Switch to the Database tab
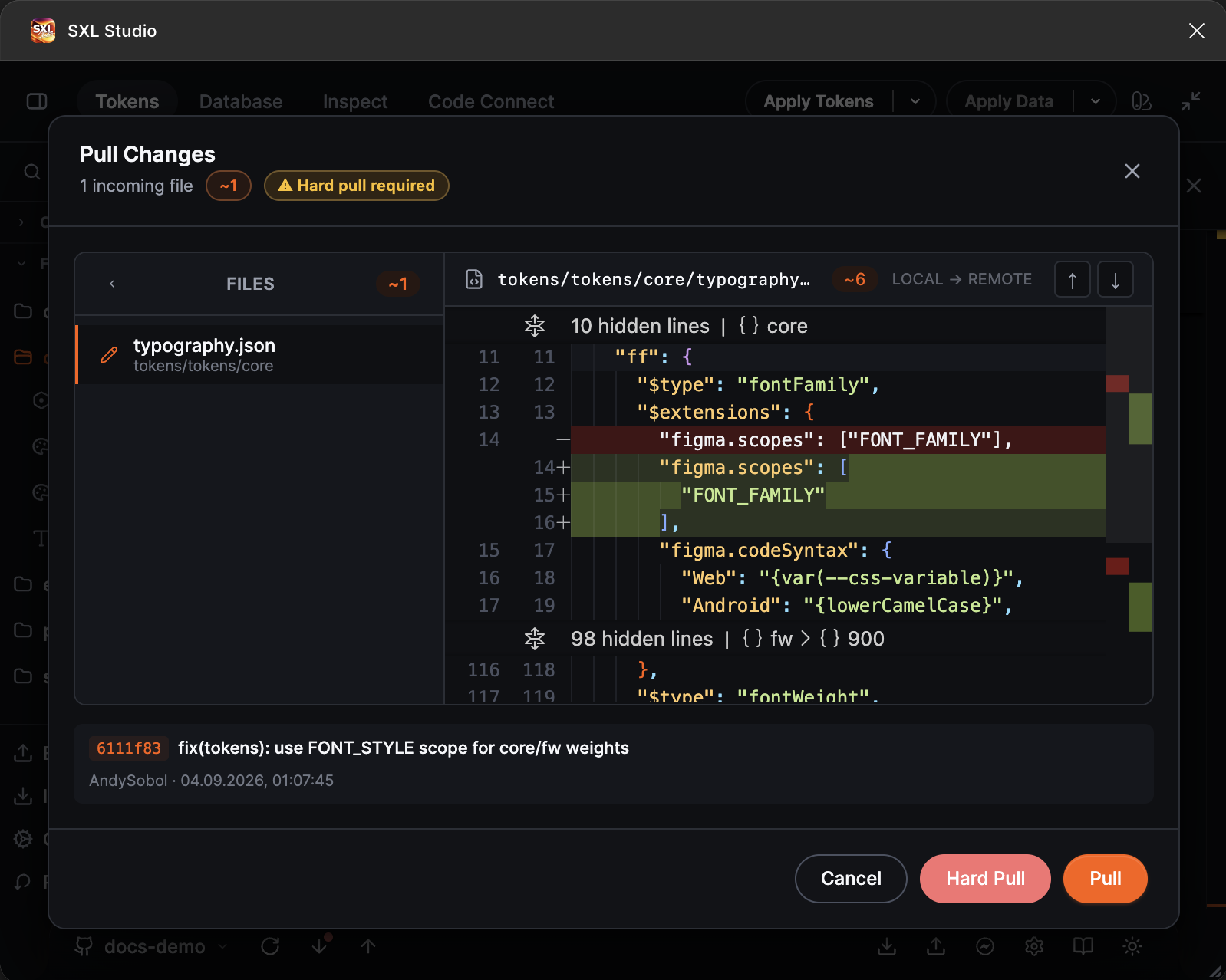This screenshot has width=1226, height=980. pyautogui.click(x=241, y=101)
